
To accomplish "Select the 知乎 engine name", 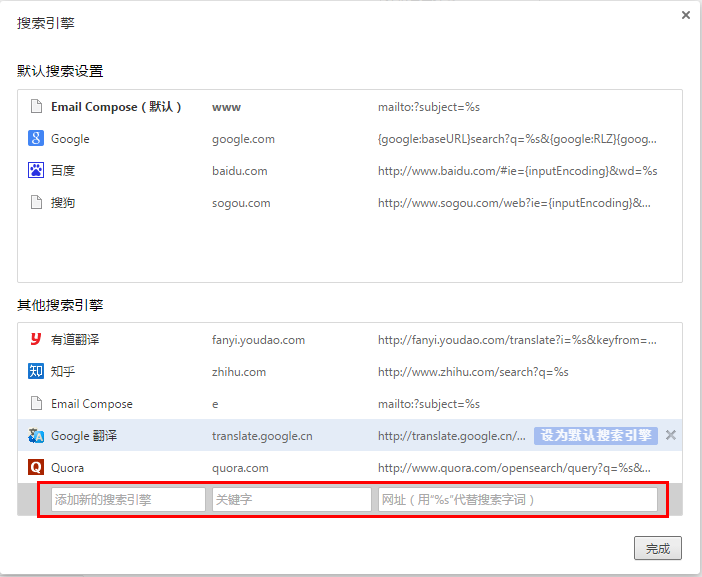I will 63,372.
